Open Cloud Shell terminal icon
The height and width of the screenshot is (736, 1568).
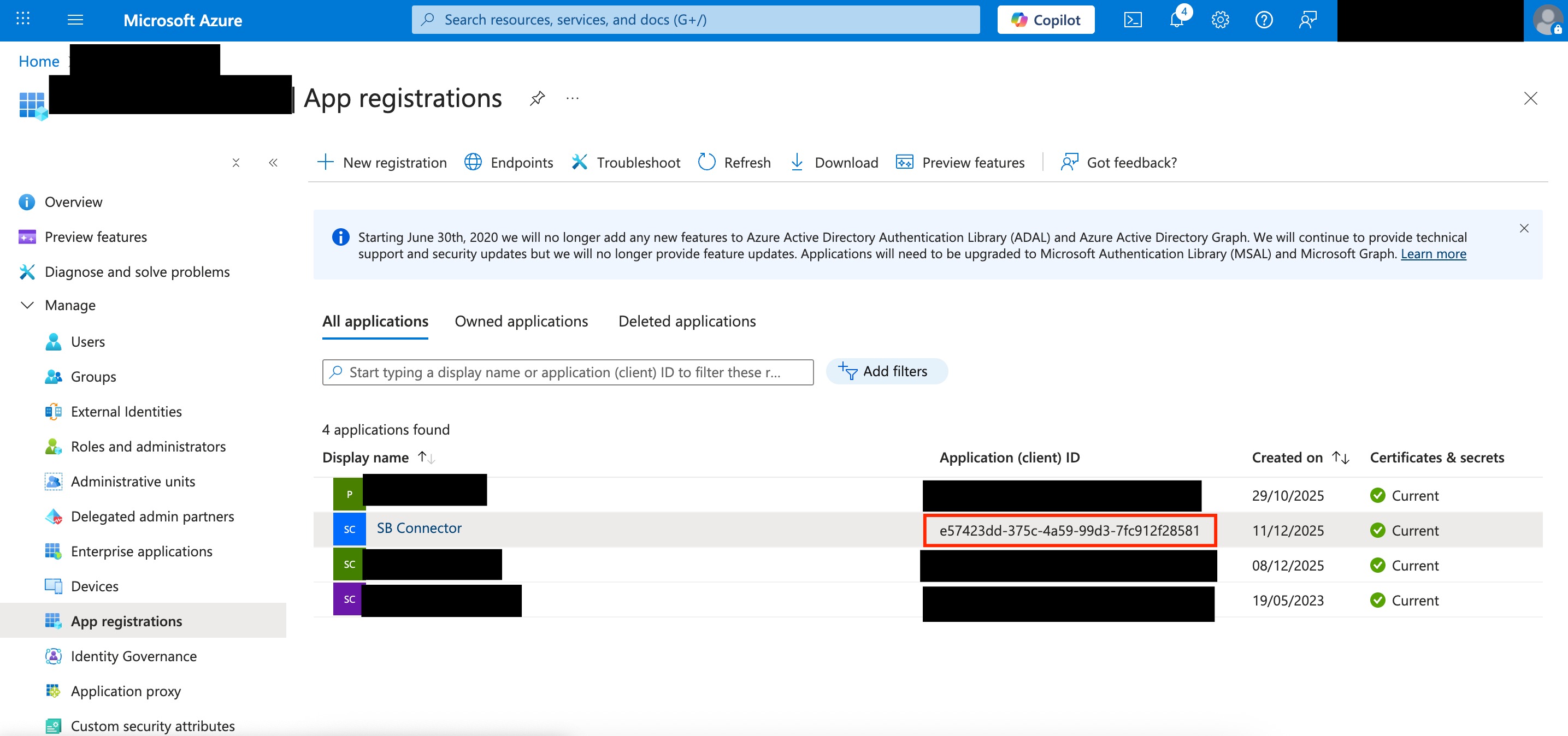(x=1132, y=20)
